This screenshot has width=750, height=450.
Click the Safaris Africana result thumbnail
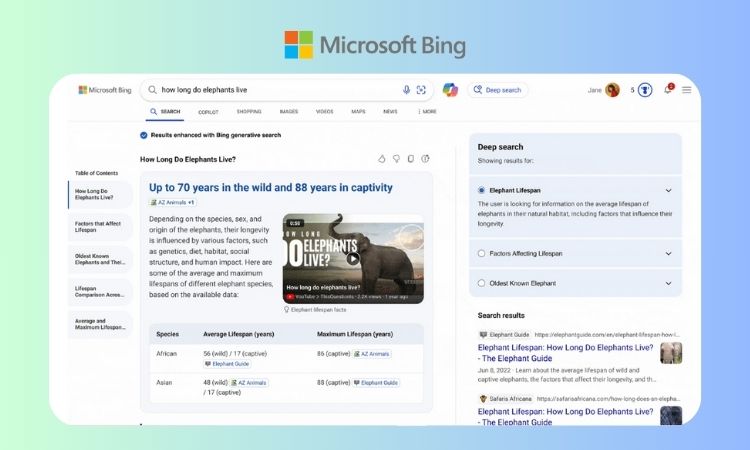(x=671, y=416)
